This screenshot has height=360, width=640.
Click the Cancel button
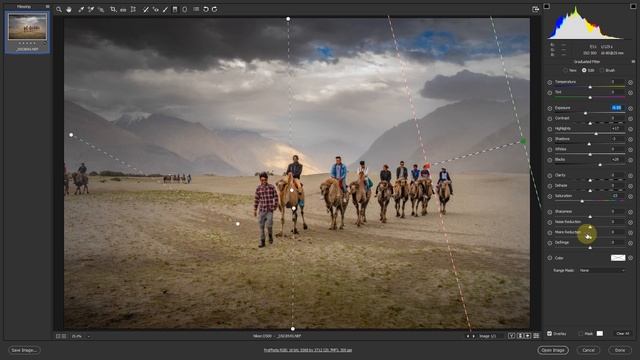[x=588, y=350]
